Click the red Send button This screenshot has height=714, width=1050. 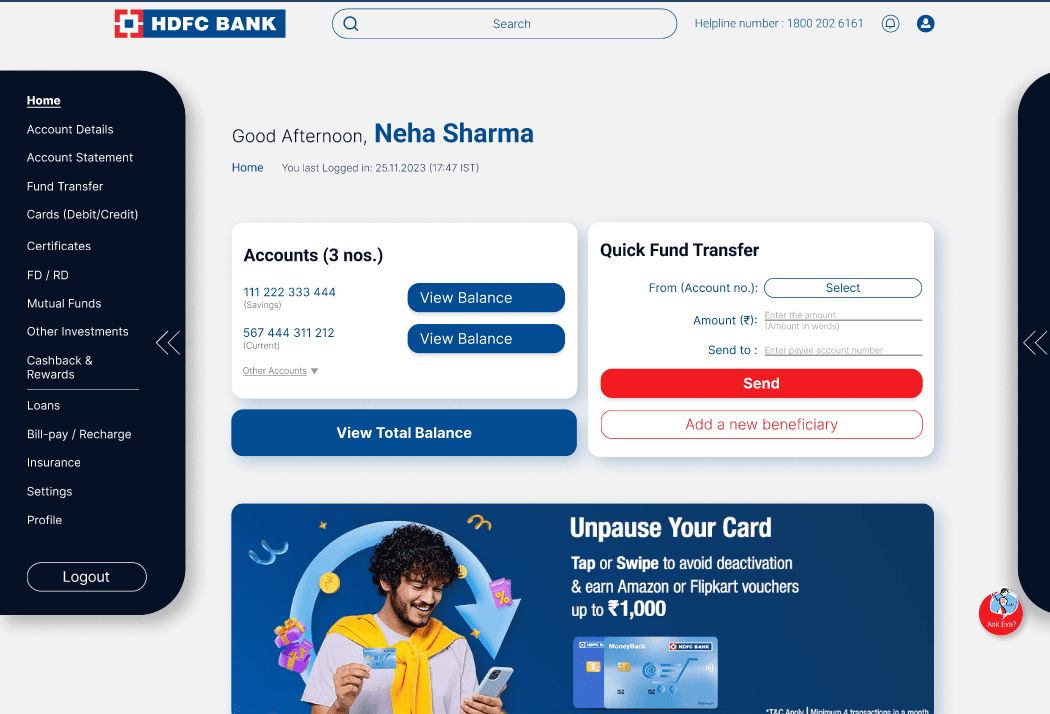[x=761, y=383]
